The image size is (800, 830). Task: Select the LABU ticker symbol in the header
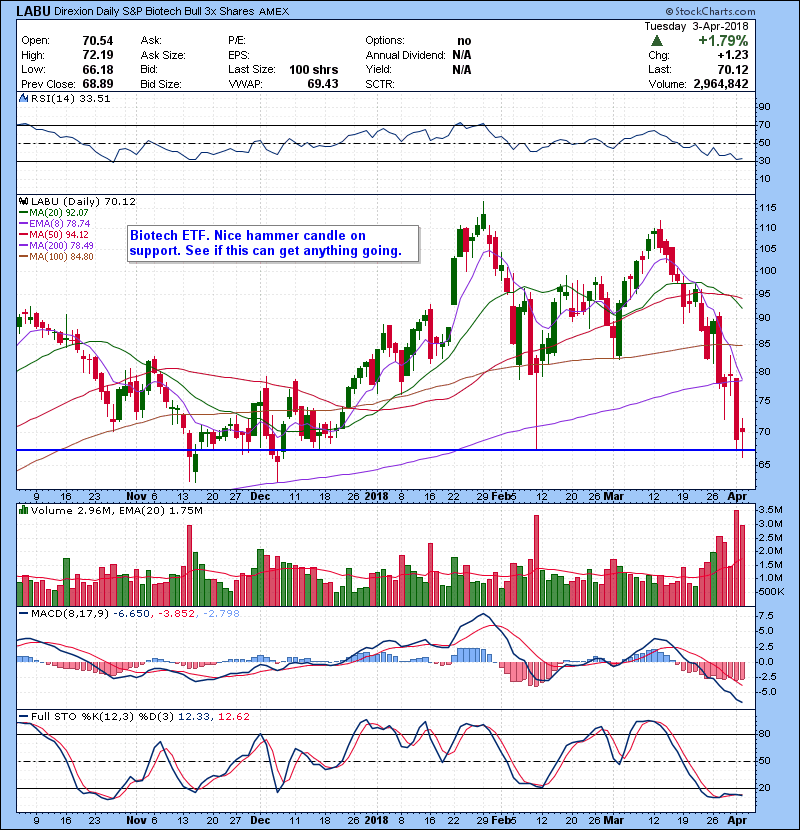[34, 11]
